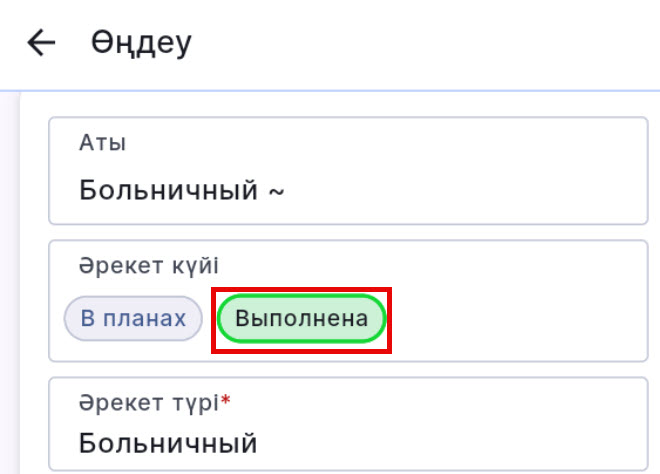Click the tilde after "Больничный" in name
Viewport: 660px width, 474px height.
pos(276,190)
